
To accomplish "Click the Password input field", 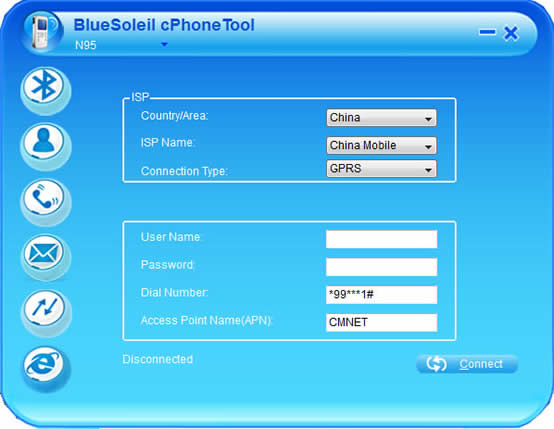I will point(381,267).
